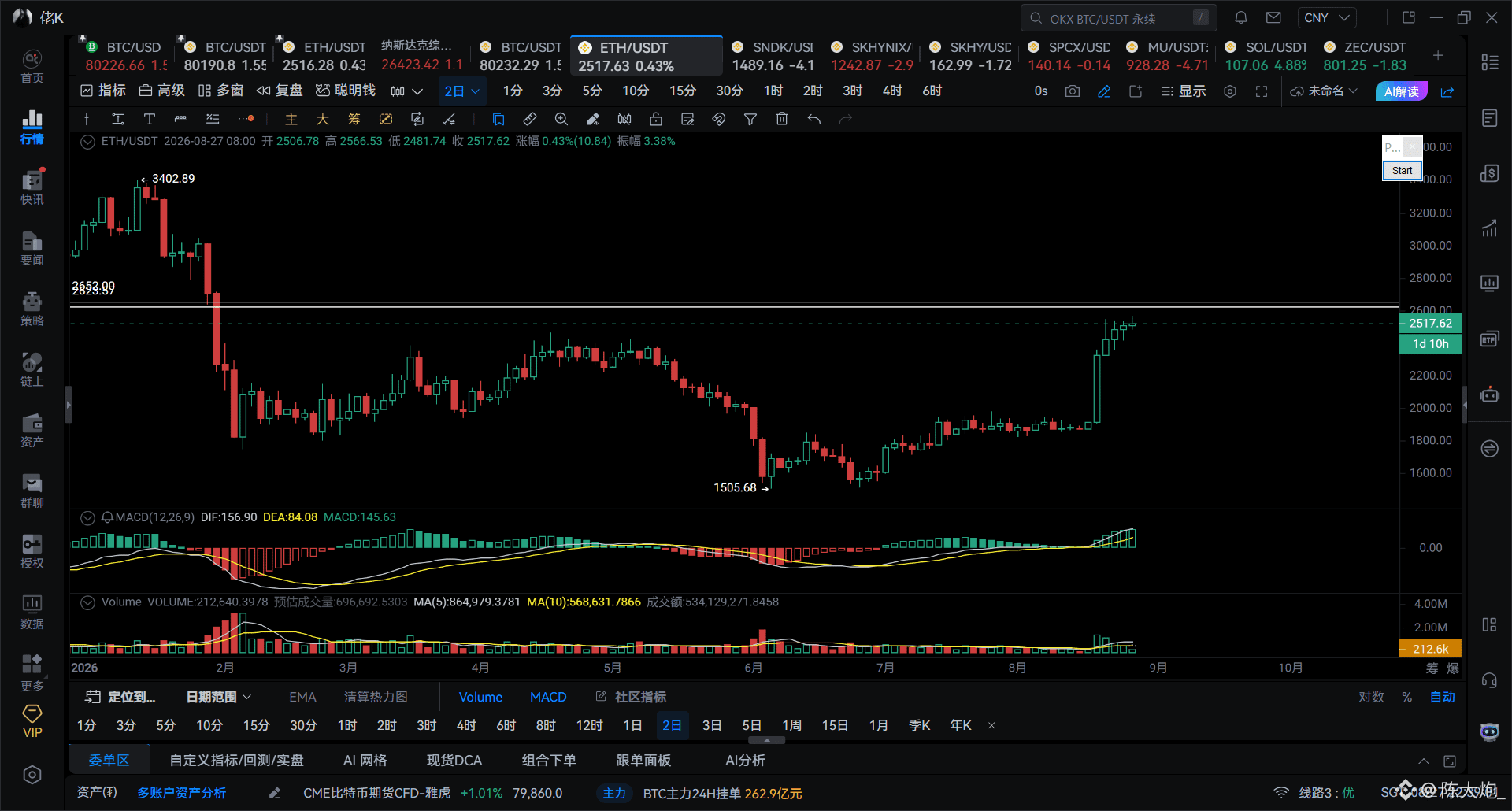This screenshot has height=811, width=1512.
Task: Toggle 自动 auto scale
Action: pyautogui.click(x=1443, y=697)
